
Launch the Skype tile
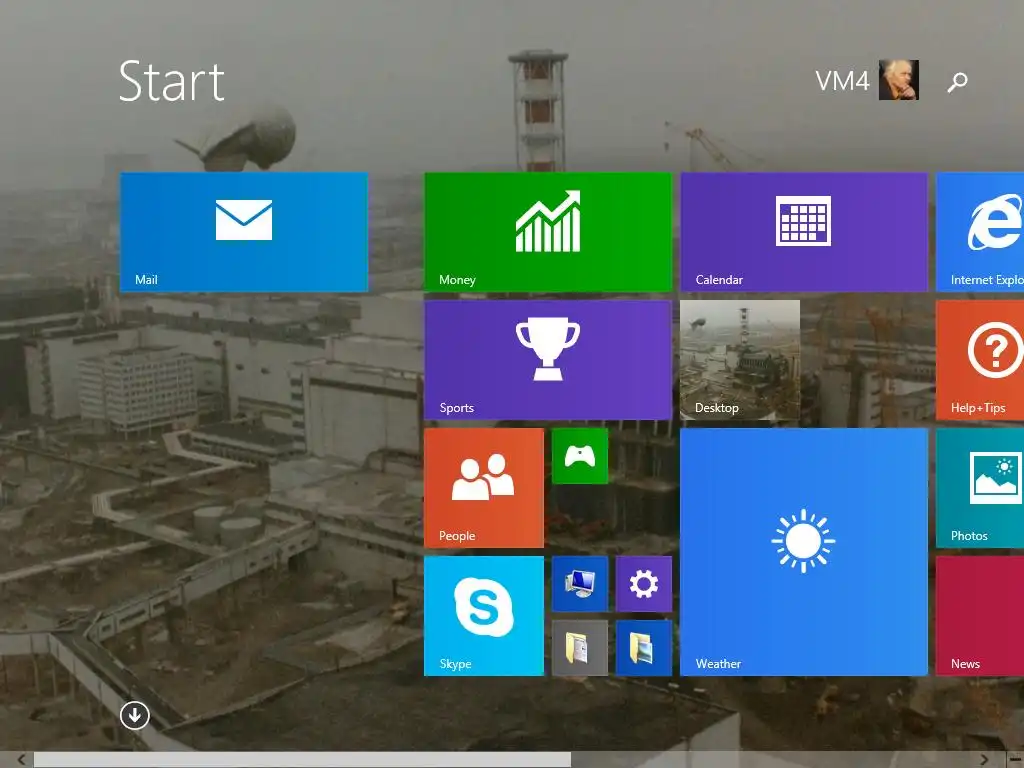[484, 616]
